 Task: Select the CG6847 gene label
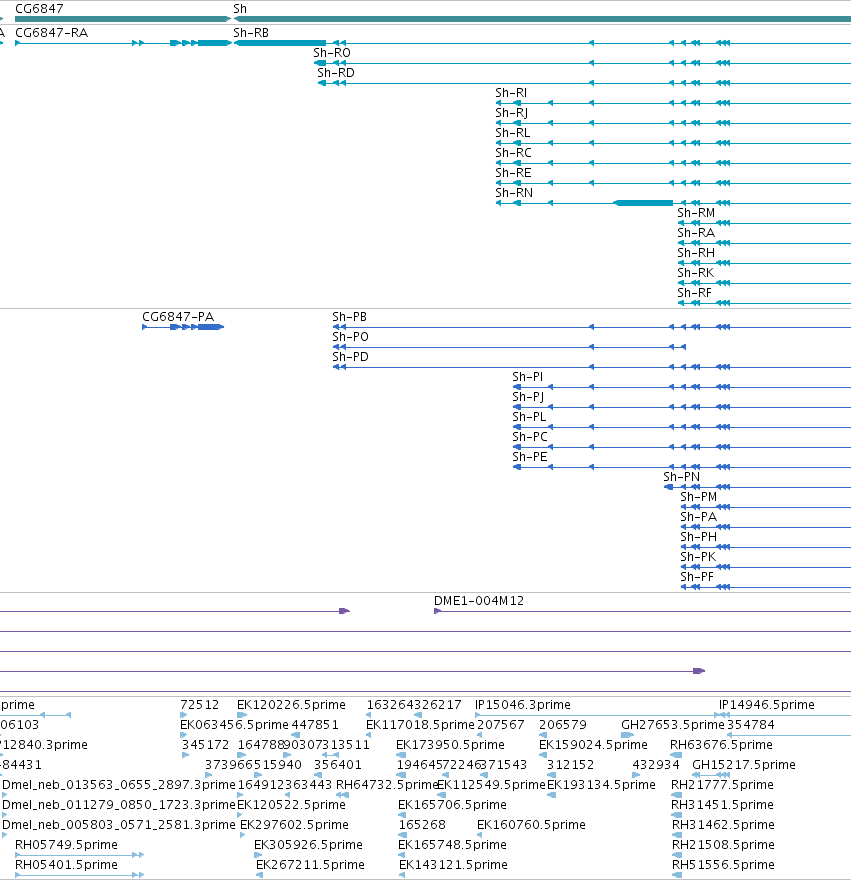[x=39, y=8]
